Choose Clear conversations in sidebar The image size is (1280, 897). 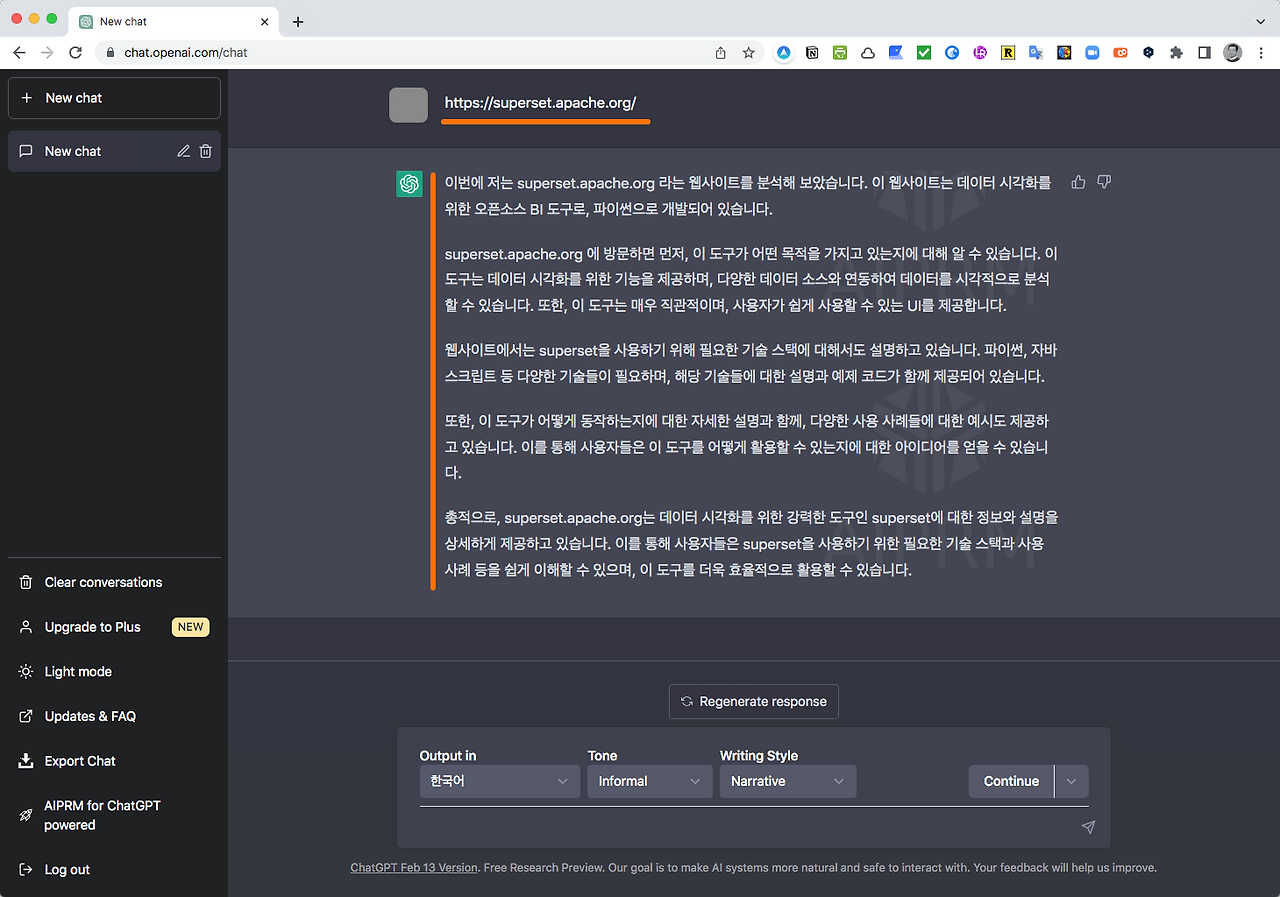[114, 582]
